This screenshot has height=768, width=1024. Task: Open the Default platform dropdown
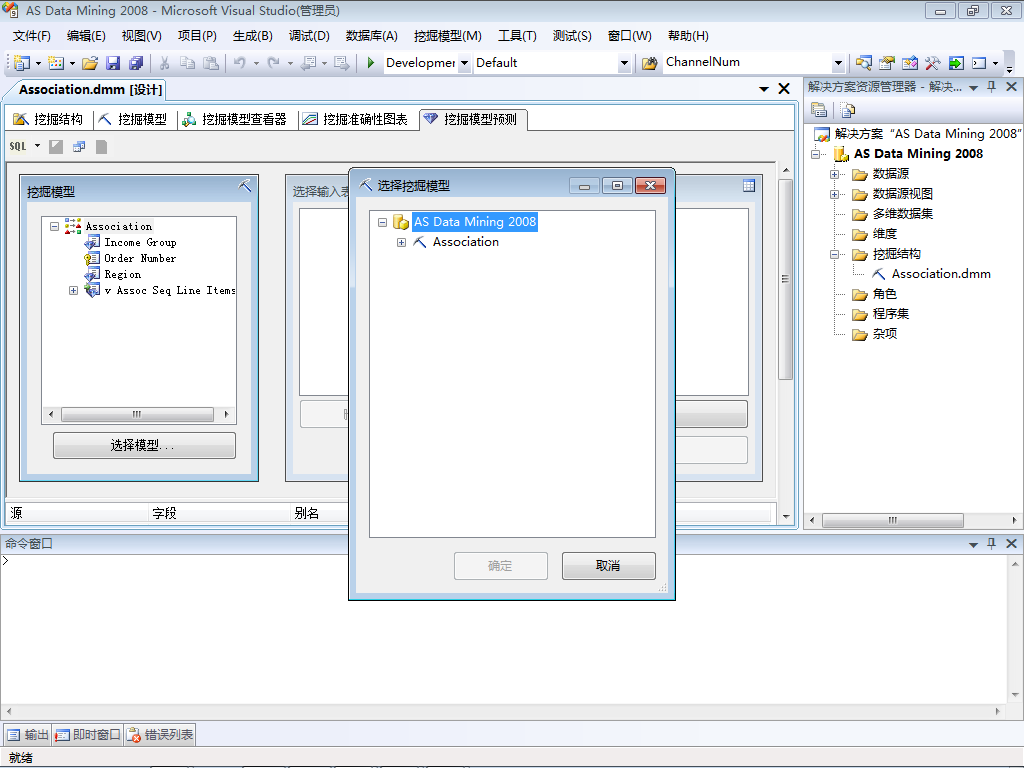(x=624, y=63)
